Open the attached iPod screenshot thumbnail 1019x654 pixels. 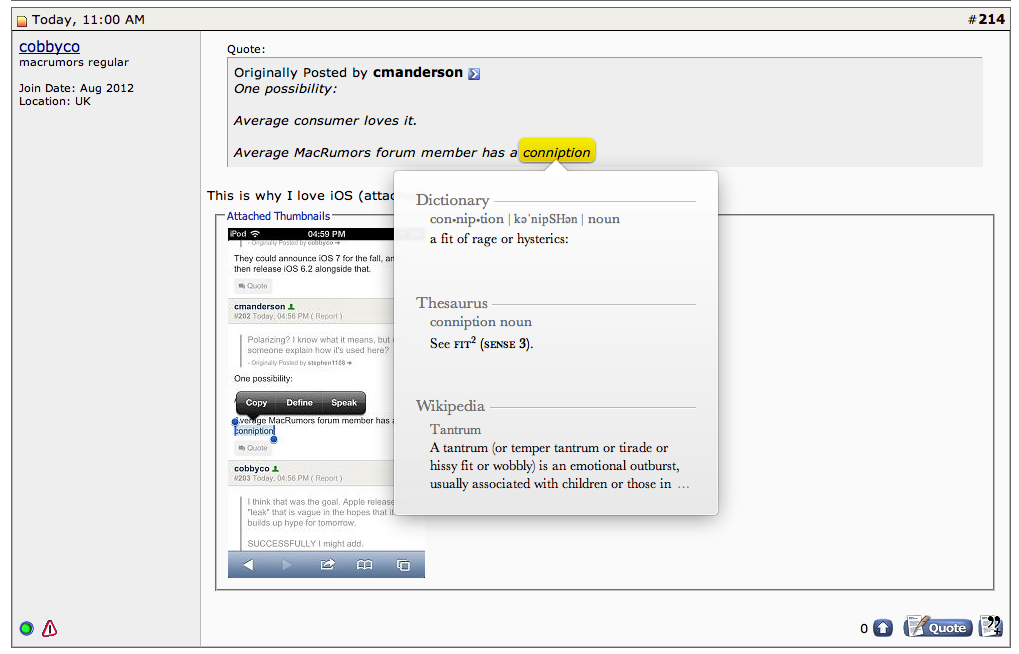tap(326, 402)
